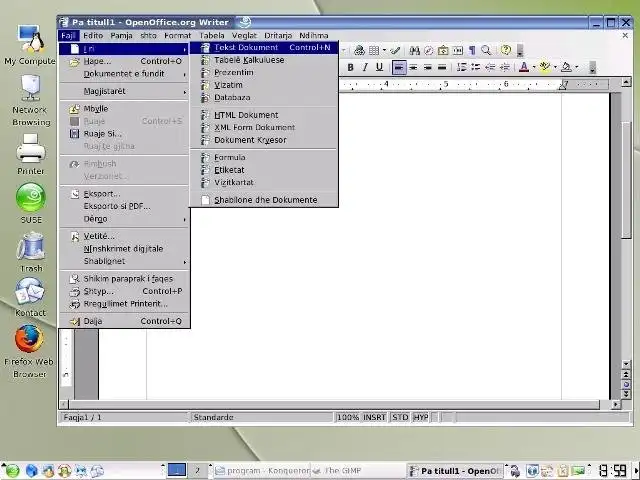Open the Edito menu
The height and width of the screenshot is (480, 640).
(93, 36)
